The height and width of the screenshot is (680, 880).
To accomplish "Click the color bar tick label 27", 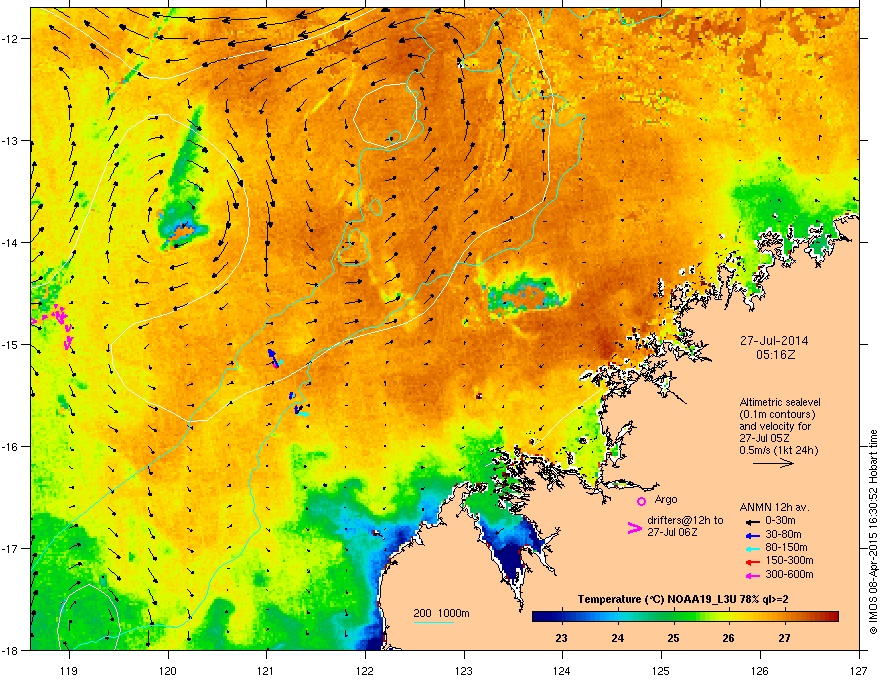I will (x=784, y=638).
